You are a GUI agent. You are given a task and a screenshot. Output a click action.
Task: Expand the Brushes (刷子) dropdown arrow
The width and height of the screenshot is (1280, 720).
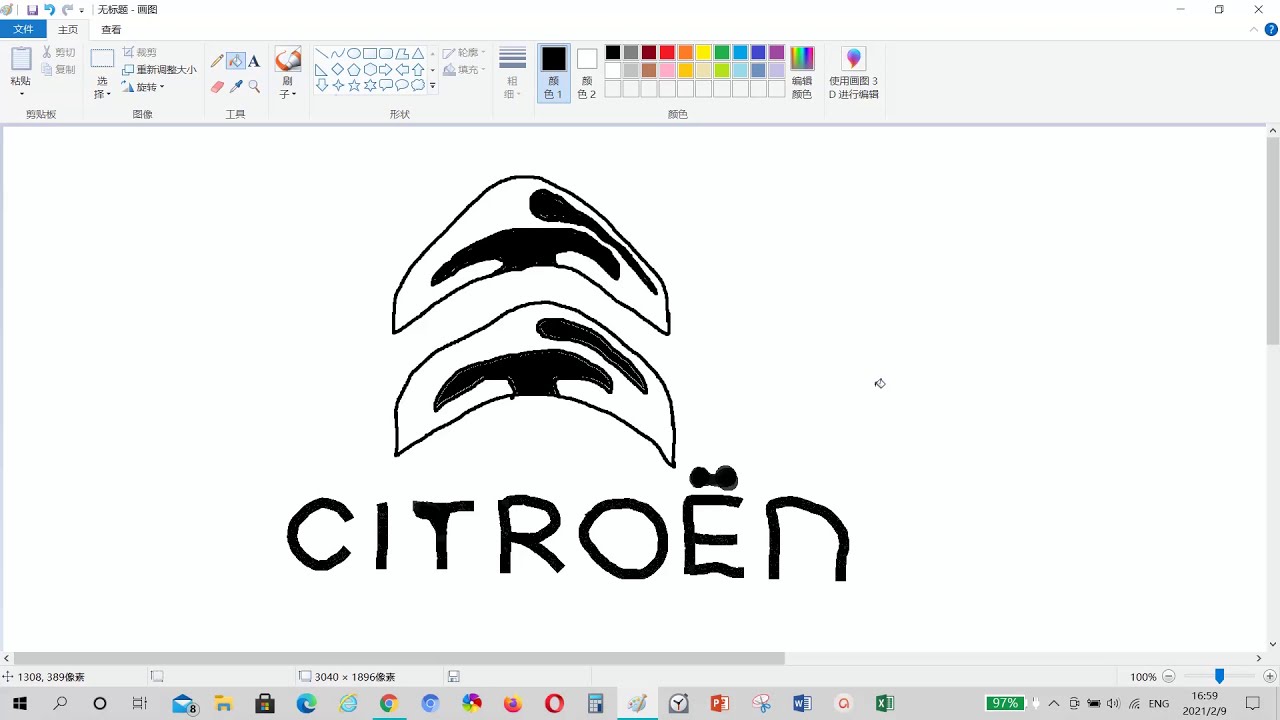(x=288, y=88)
